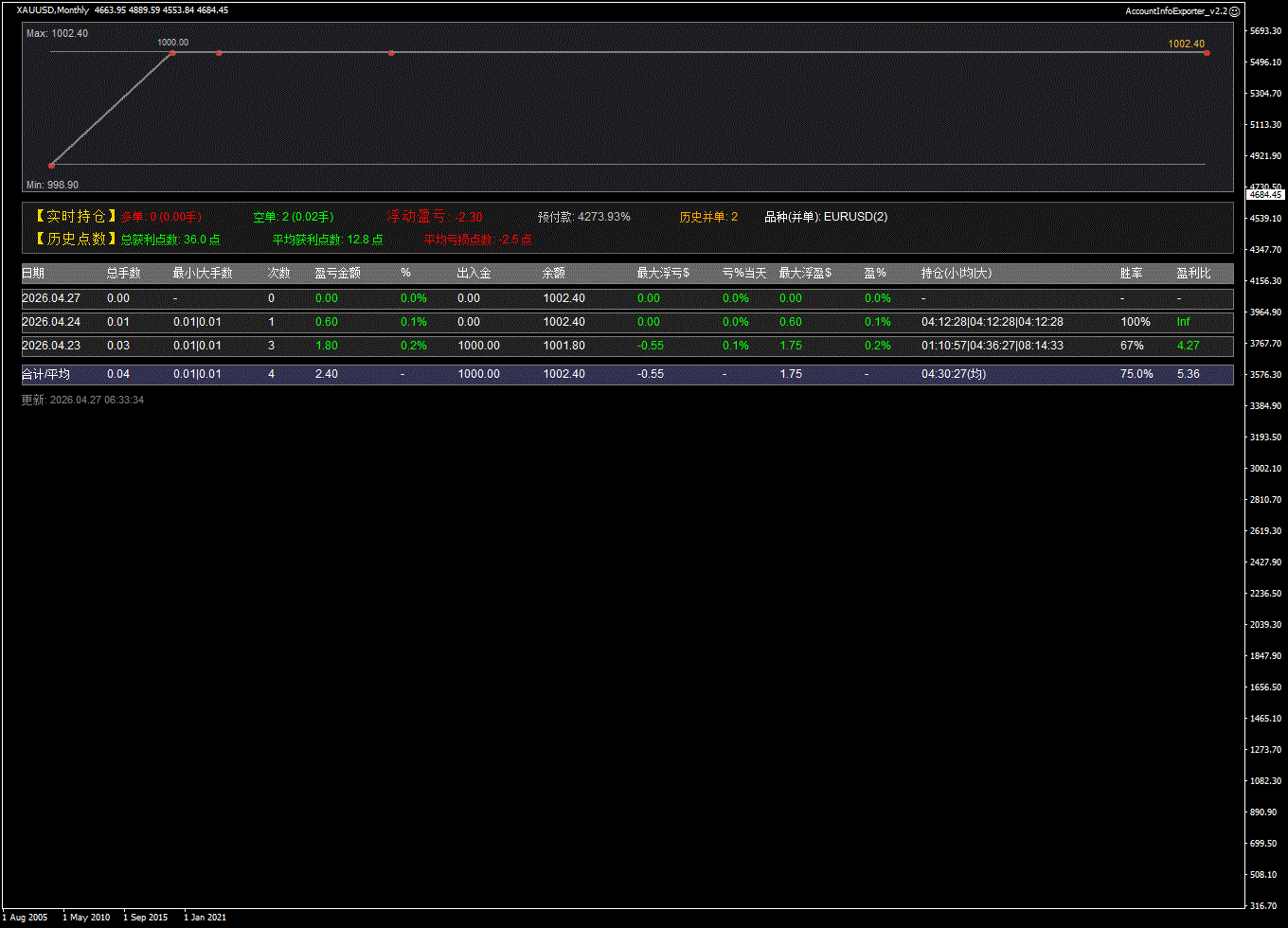Click the 盈亏金额 column header

(x=337, y=273)
